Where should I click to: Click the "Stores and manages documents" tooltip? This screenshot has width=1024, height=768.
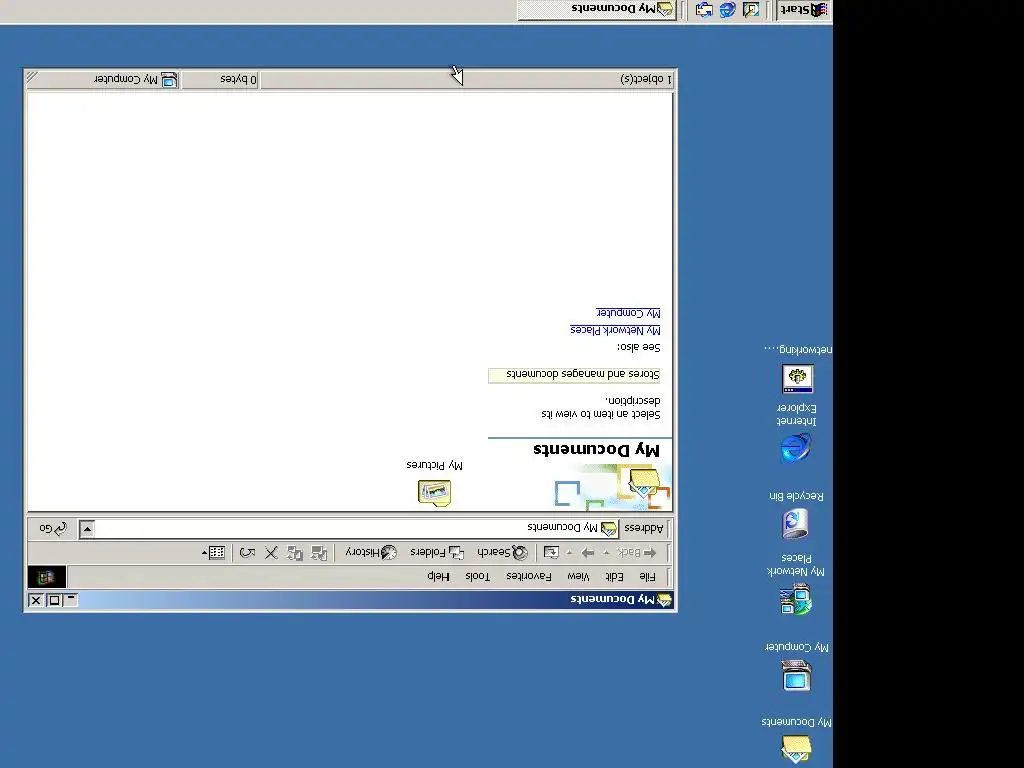coord(574,375)
